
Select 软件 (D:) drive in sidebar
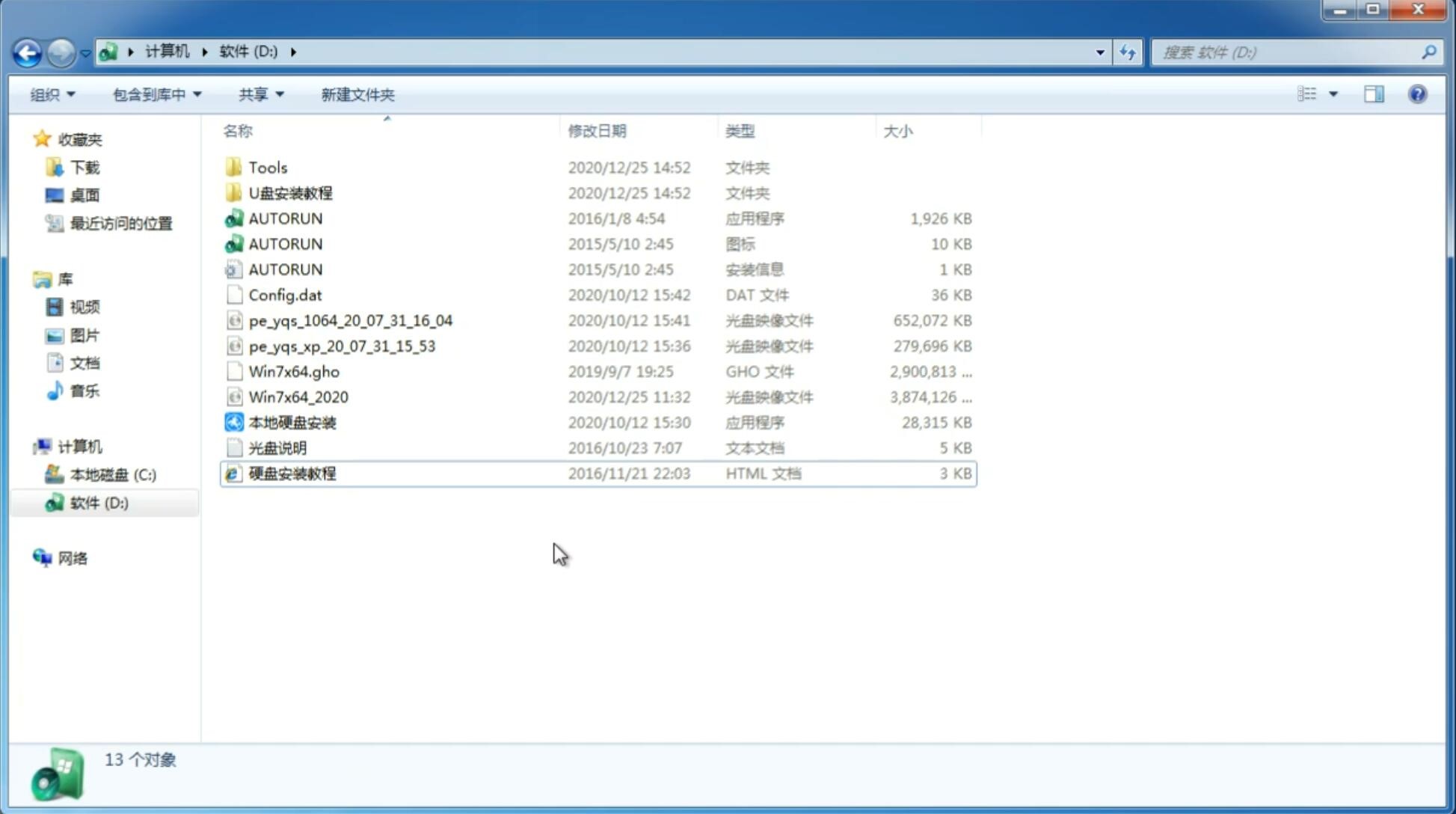[x=99, y=503]
